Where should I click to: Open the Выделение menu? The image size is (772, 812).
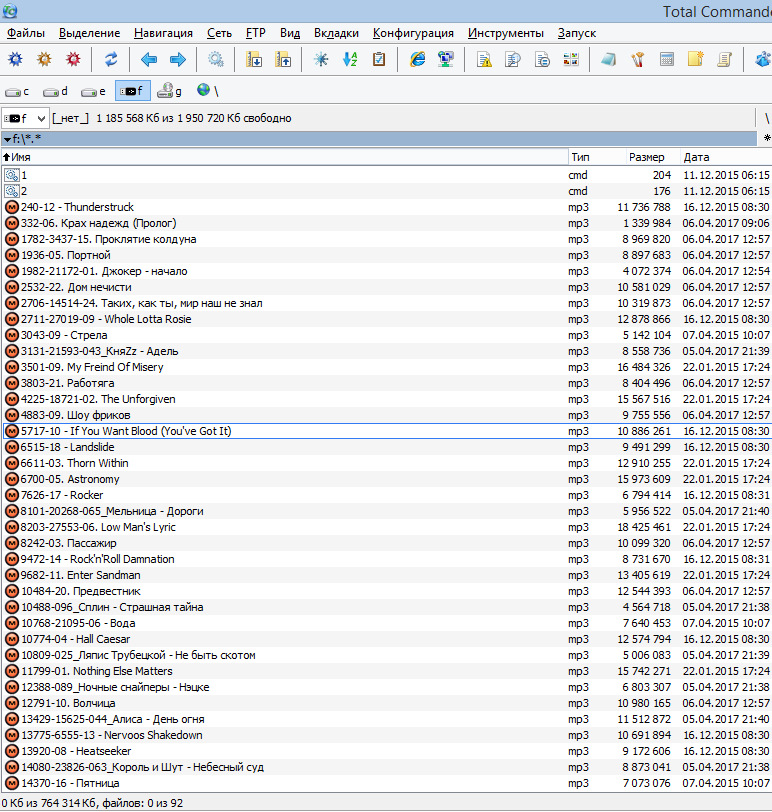point(90,33)
